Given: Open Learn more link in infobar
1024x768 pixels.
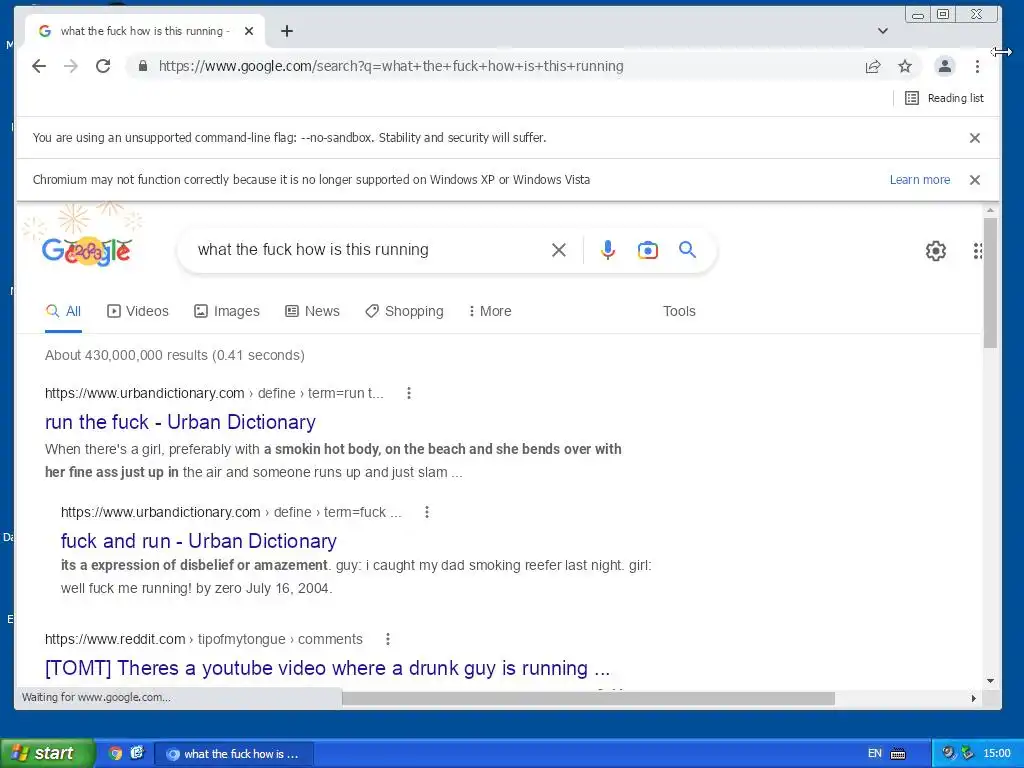Looking at the screenshot, I should (x=920, y=180).
